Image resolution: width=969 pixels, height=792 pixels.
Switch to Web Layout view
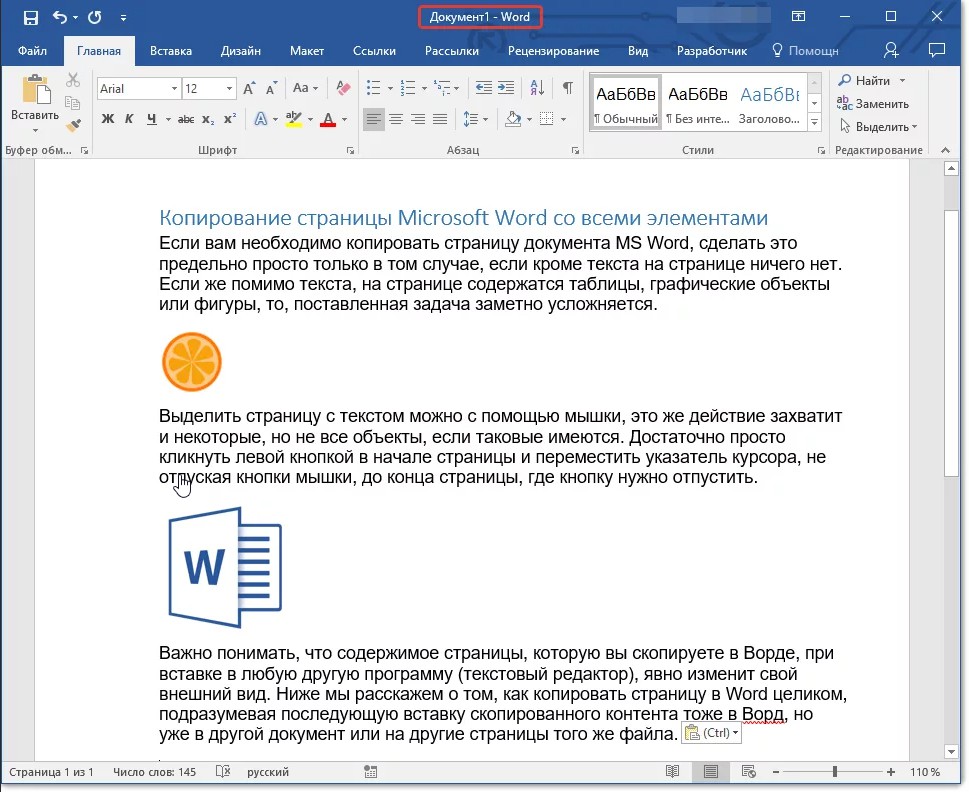748,771
